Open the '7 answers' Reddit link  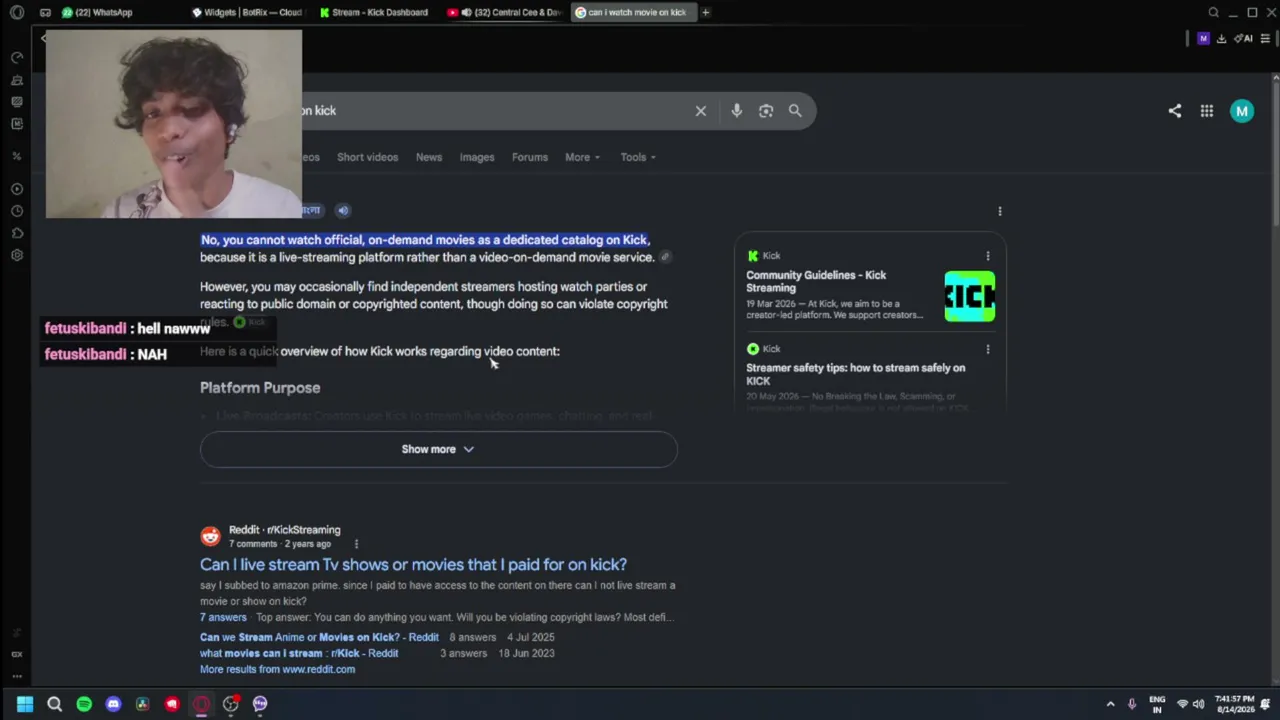223,617
